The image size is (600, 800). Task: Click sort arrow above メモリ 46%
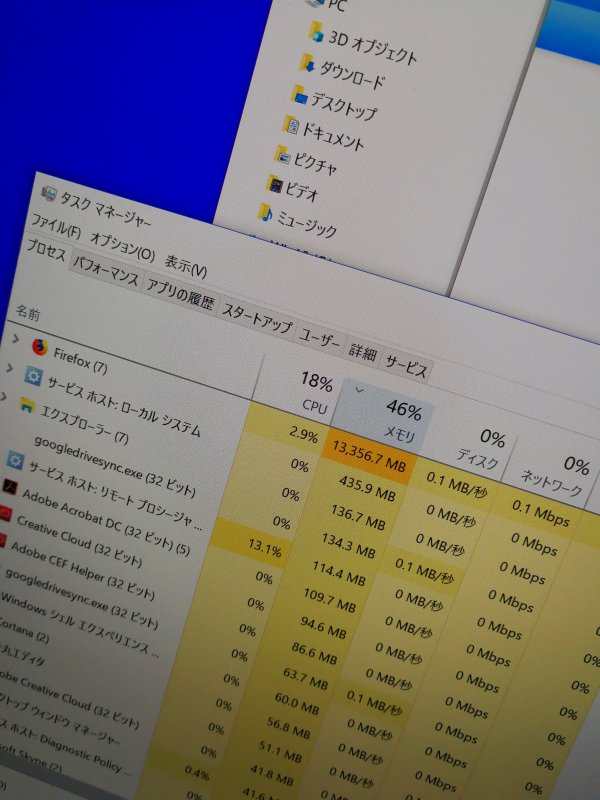(x=360, y=391)
